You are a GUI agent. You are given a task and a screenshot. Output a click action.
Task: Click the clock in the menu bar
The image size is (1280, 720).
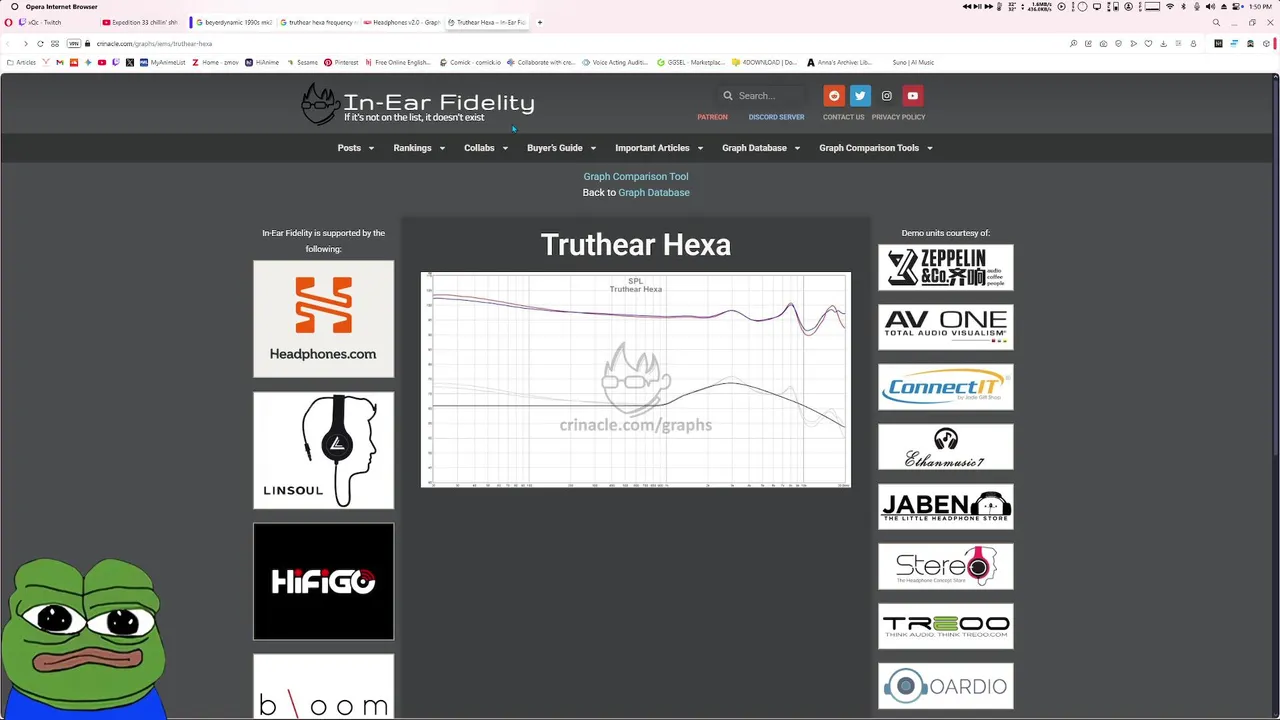point(1260,7)
